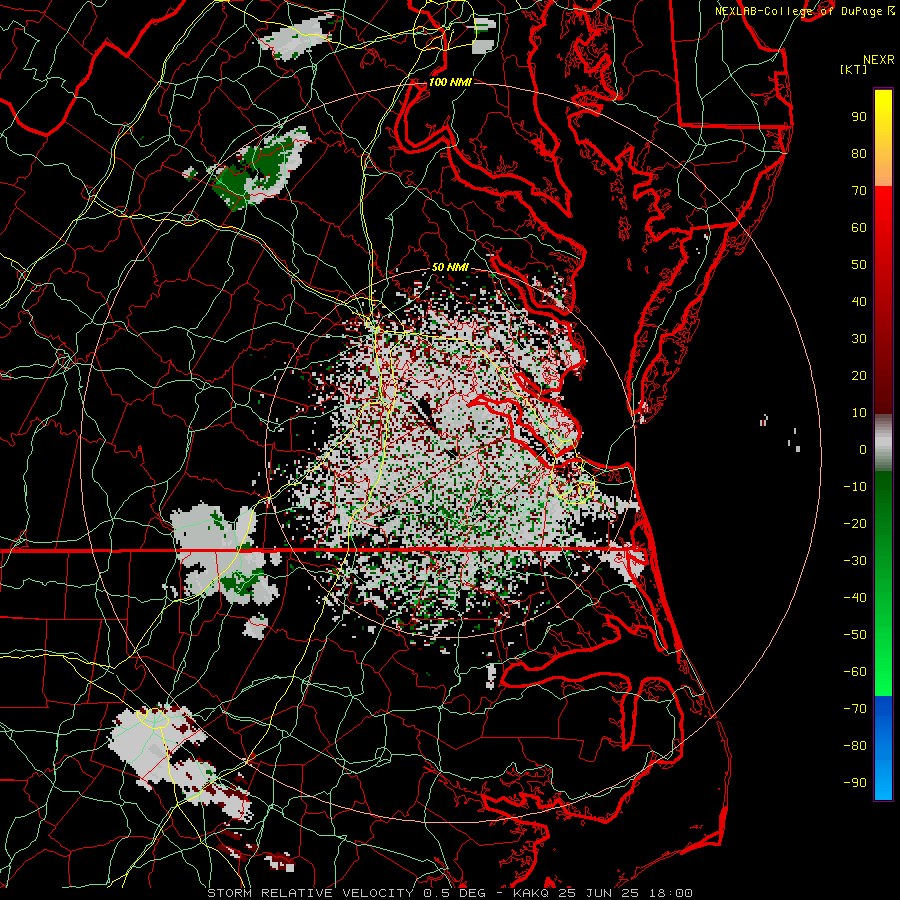Click the -30 knot scale label
Screen dimensions: 900x900
click(855, 561)
